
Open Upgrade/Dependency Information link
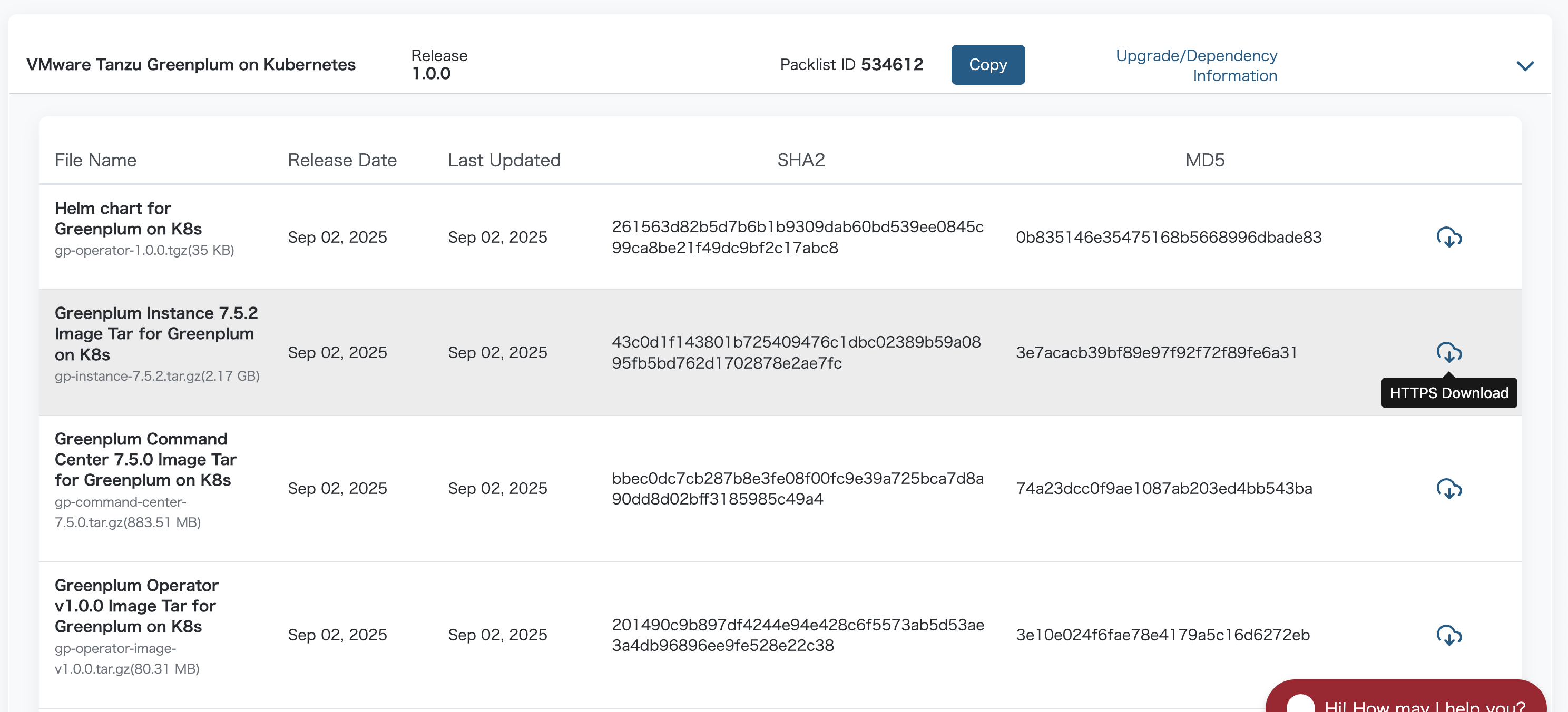tap(1196, 65)
